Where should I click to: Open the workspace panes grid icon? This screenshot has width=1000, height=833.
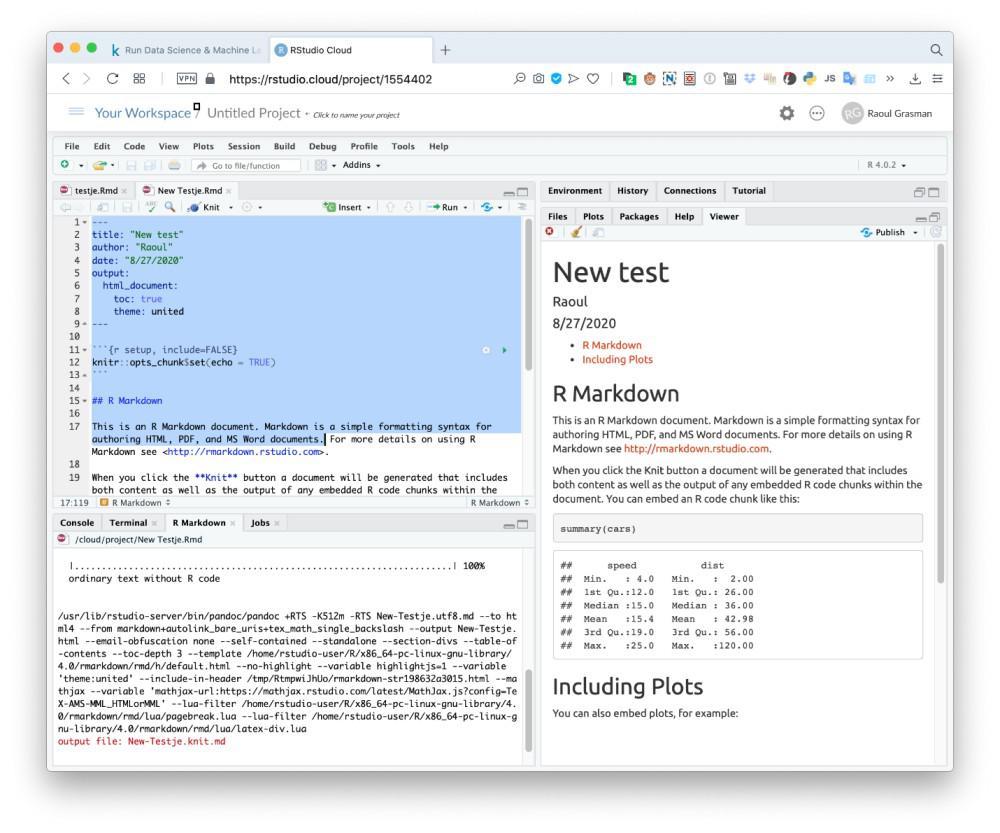[321, 165]
